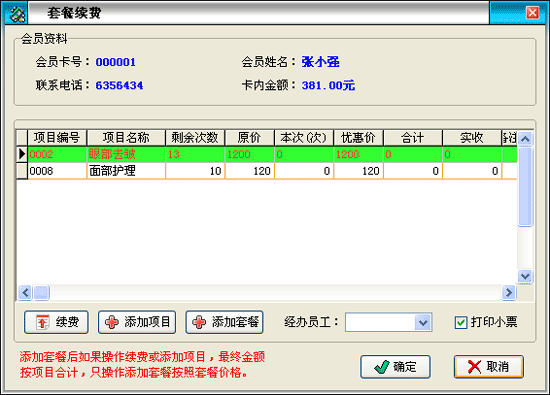
Task: Toggle the 打印小票 checkbox
Action: tap(461, 322)
